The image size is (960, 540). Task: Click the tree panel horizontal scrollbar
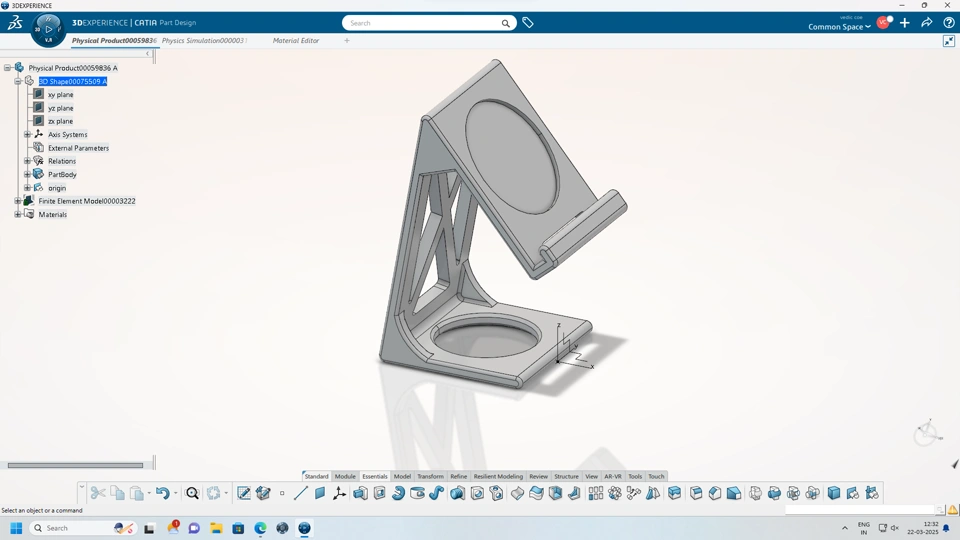(x=75, y=465)
